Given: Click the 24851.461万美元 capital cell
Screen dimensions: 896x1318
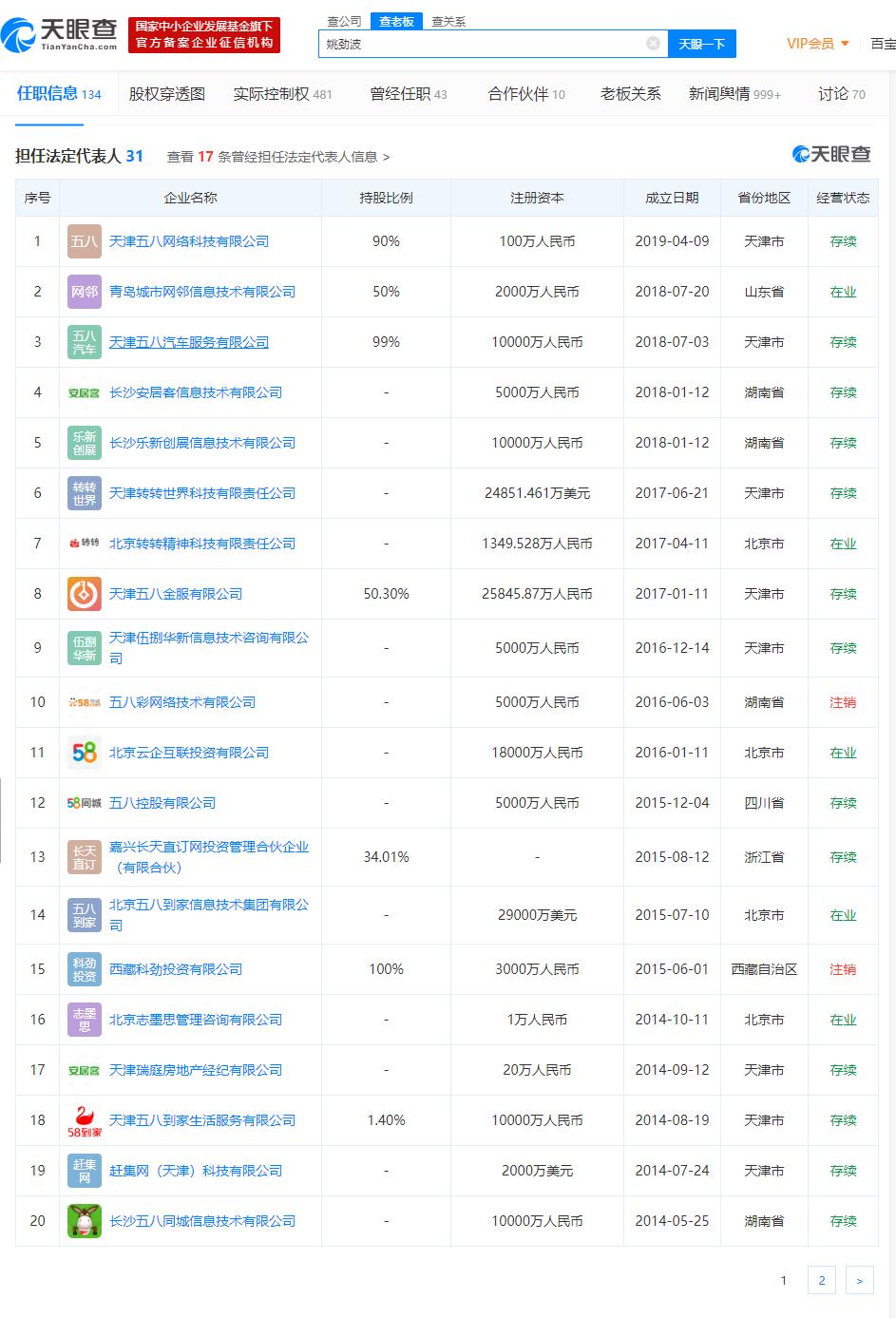Looking at the screenshot, I should (x=537, y=493).
